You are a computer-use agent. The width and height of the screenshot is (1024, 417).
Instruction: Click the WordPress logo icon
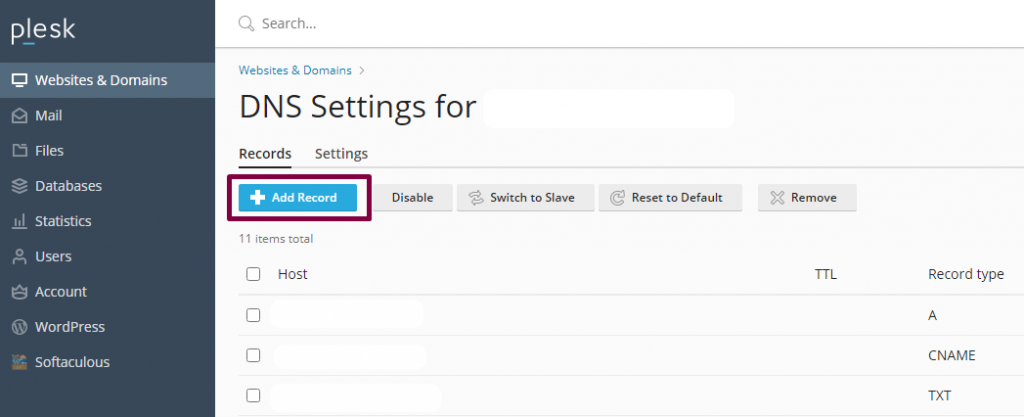pyautogui.click(x=19, y=327)
